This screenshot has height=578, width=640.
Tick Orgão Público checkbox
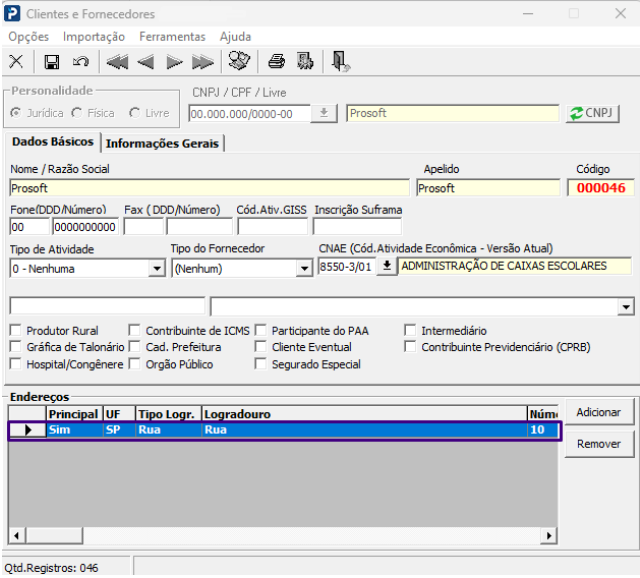pos(134,363)
